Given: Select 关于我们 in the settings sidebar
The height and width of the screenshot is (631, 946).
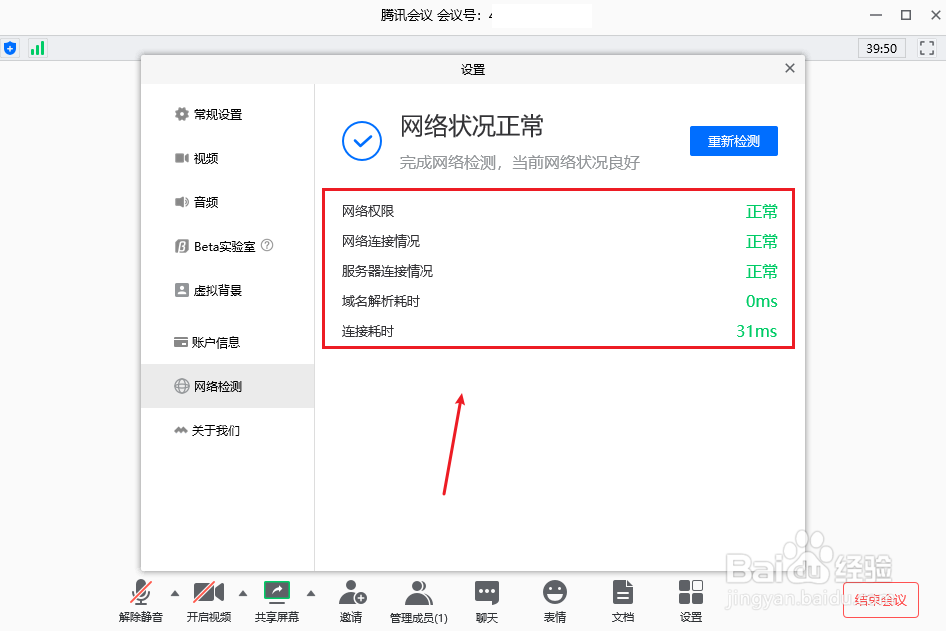Looking at the screenshot, I should (227, 430).
